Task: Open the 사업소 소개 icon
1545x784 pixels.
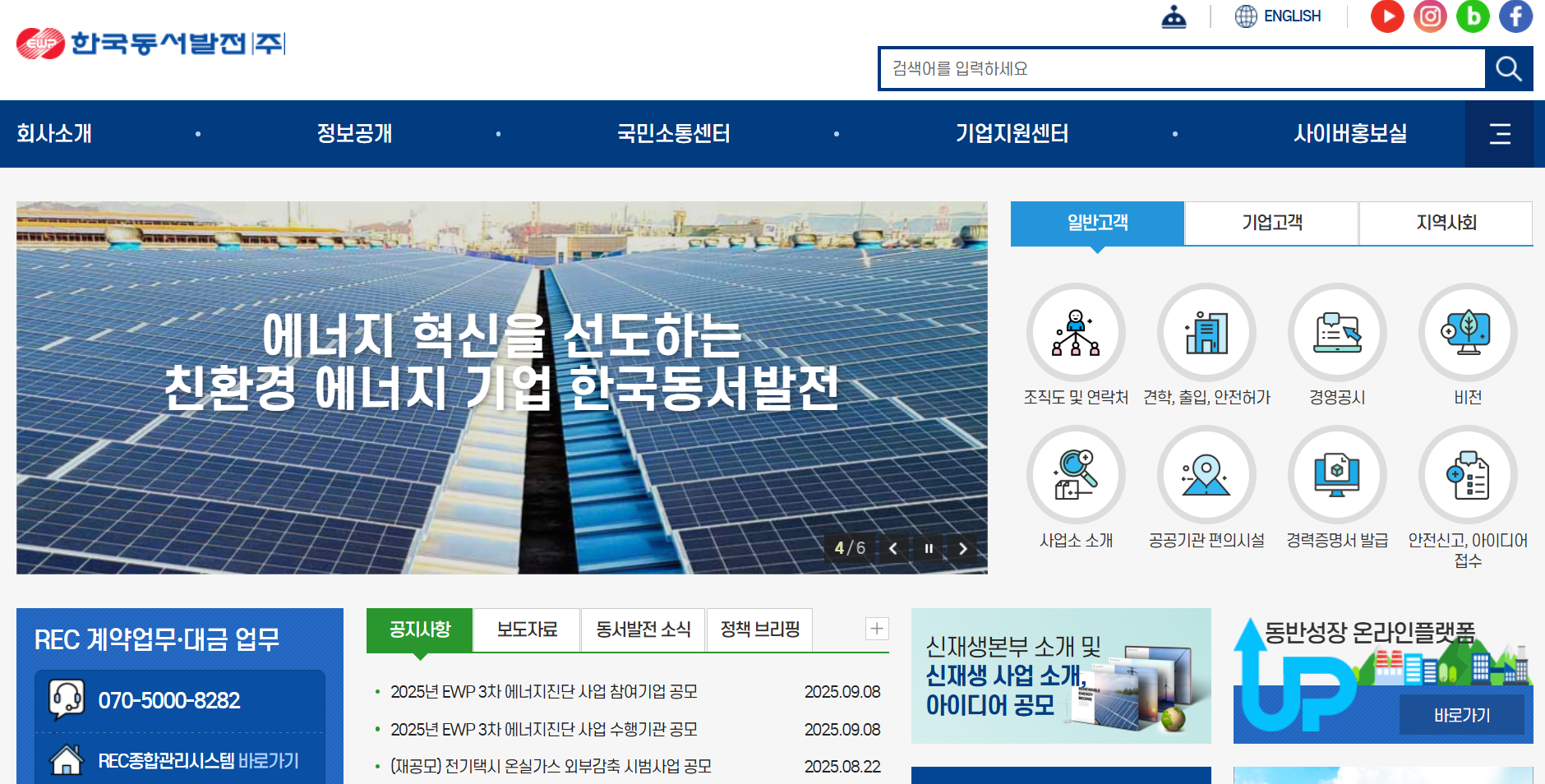Action: pos(1076,475)
